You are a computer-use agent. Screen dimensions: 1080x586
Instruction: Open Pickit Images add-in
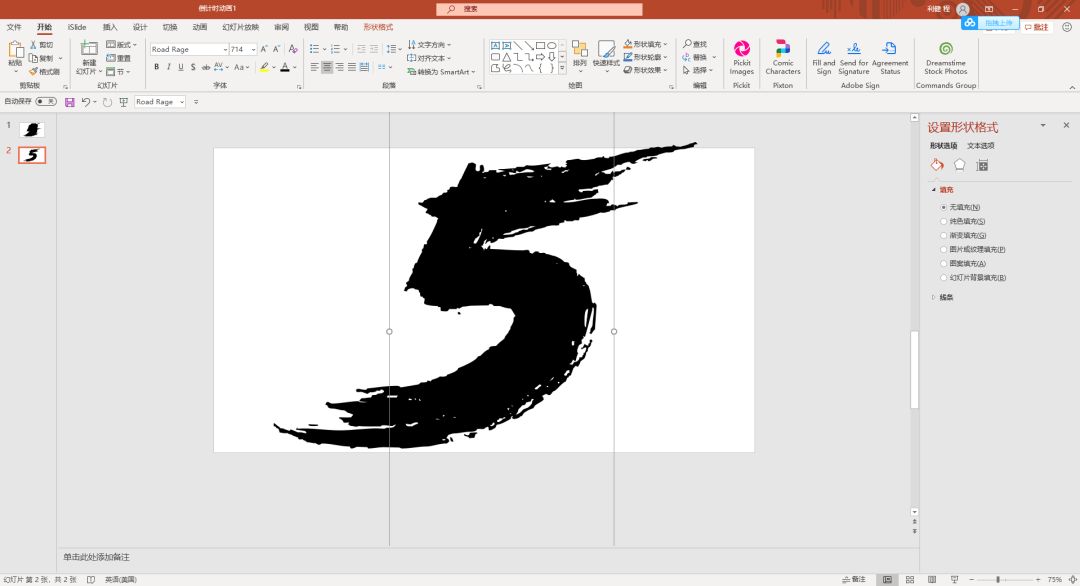[741, 58]
